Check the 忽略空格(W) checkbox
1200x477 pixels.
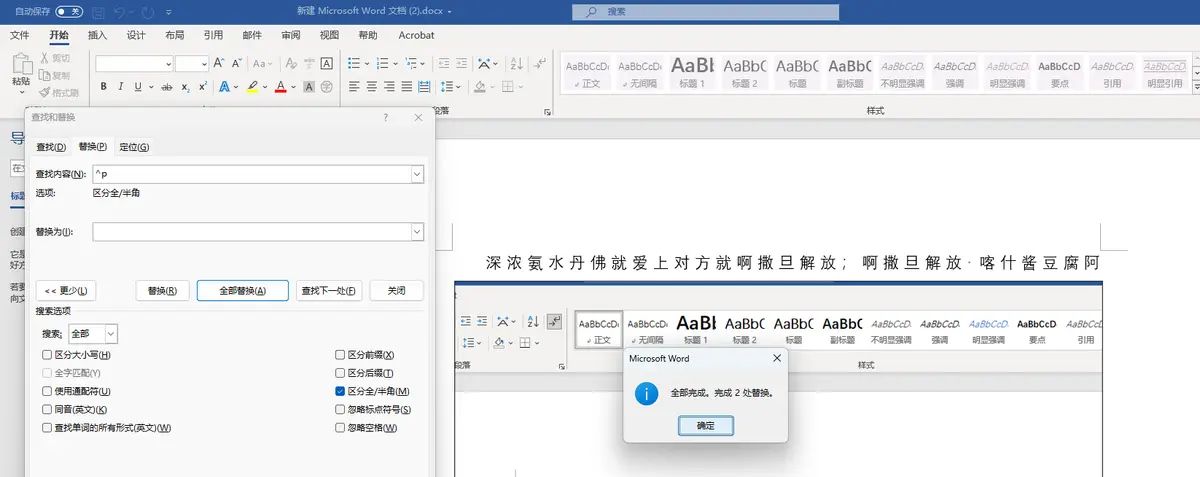tap(340, 428)
